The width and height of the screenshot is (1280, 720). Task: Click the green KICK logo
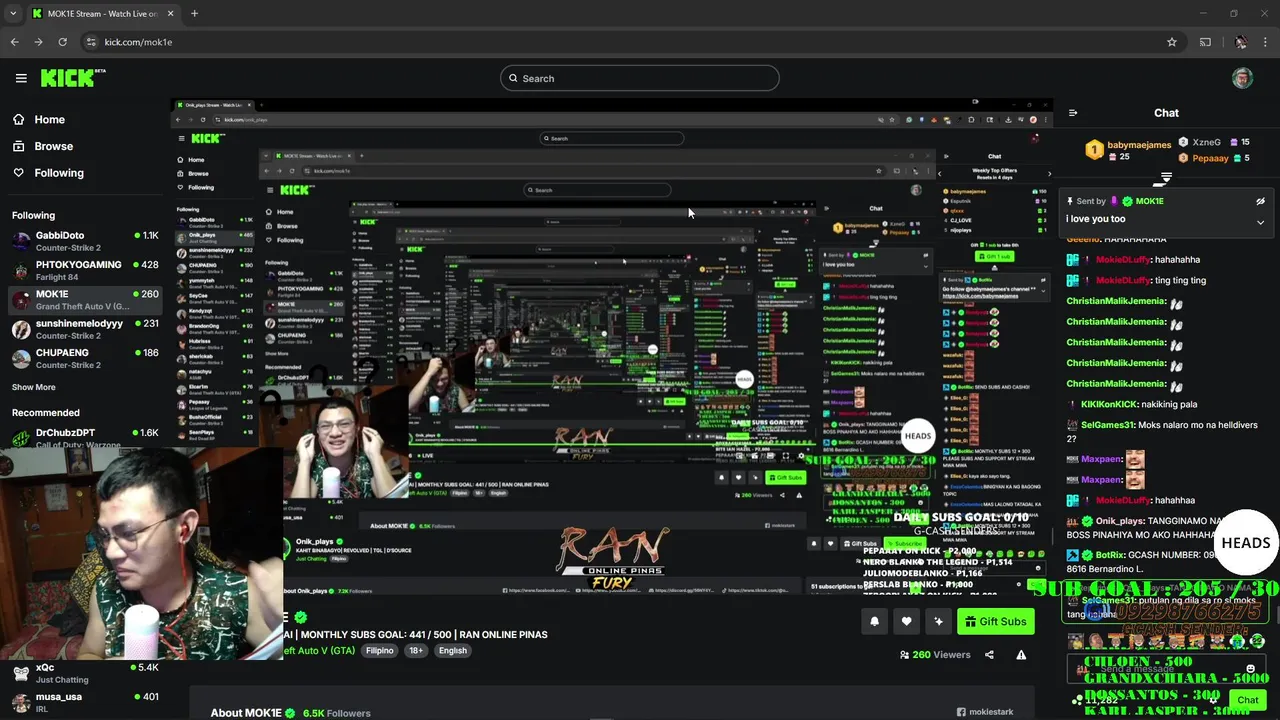73,78
